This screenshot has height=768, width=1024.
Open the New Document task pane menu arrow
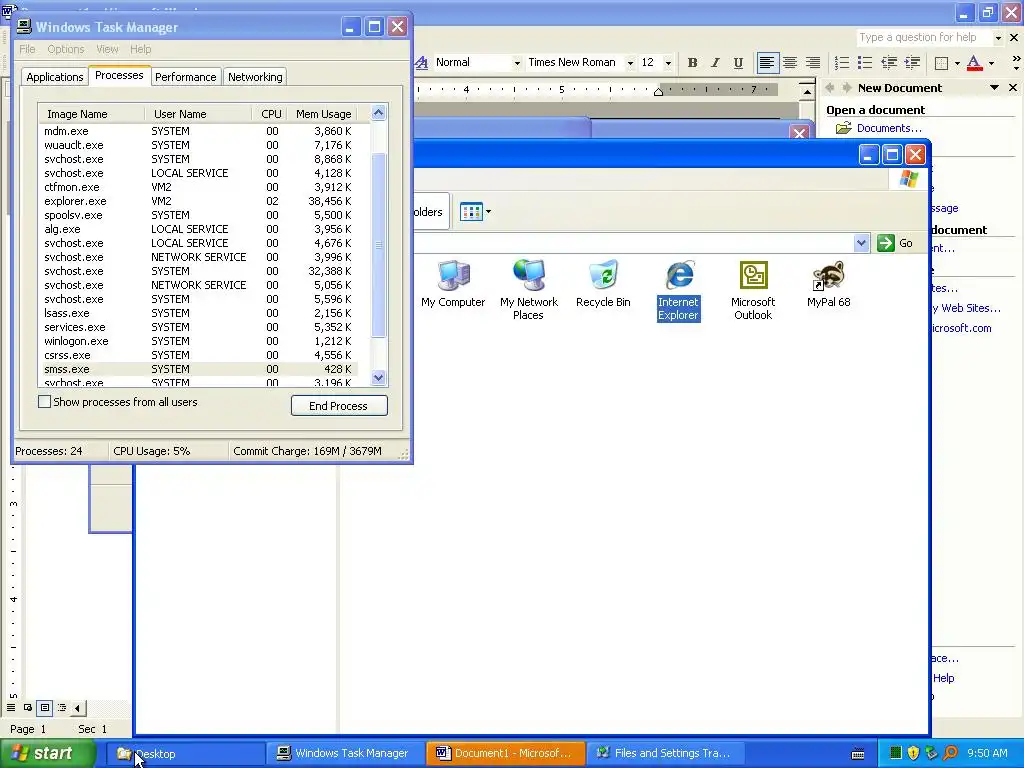994,88
